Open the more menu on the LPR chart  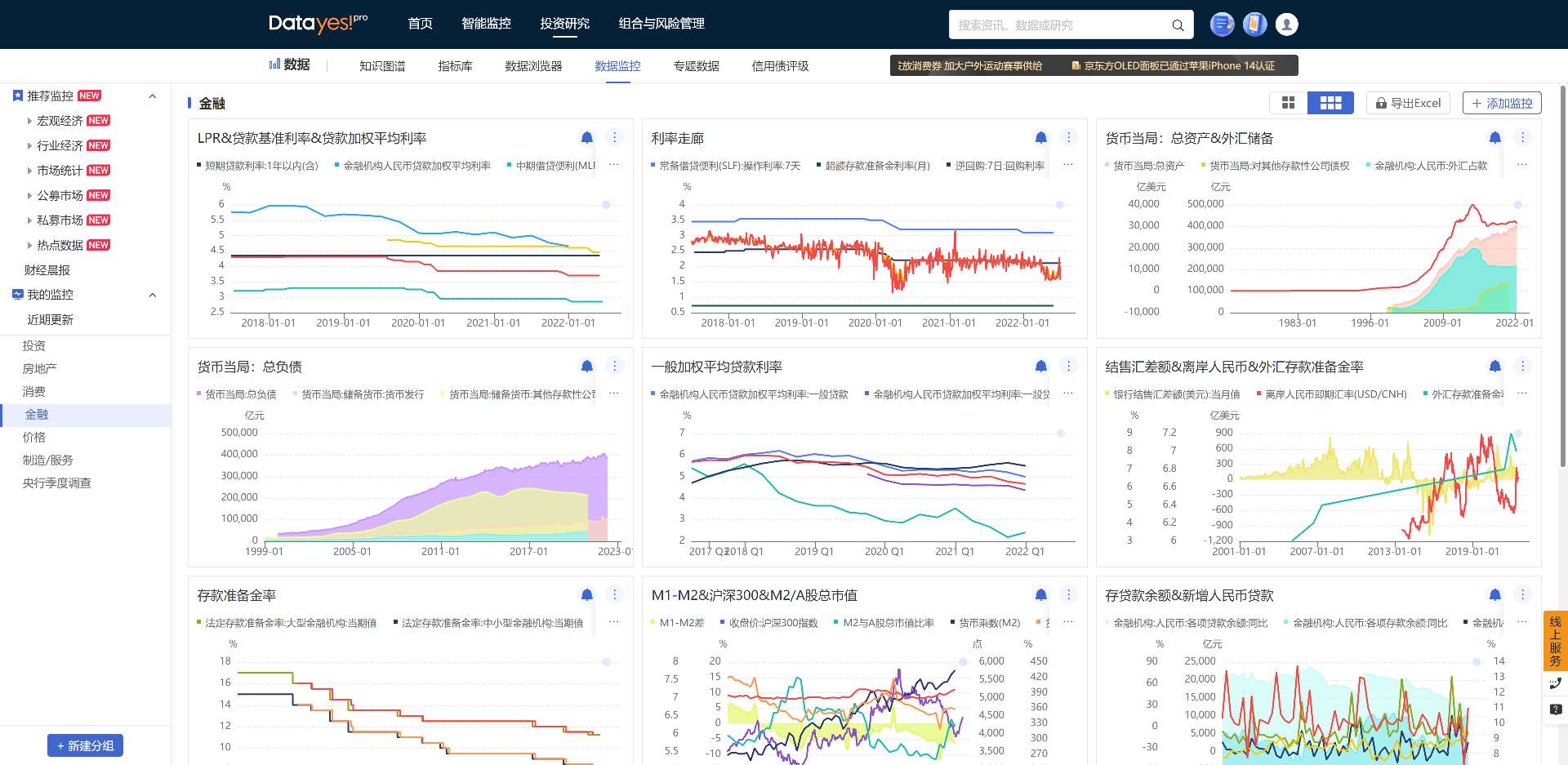[x=615, y=137]
